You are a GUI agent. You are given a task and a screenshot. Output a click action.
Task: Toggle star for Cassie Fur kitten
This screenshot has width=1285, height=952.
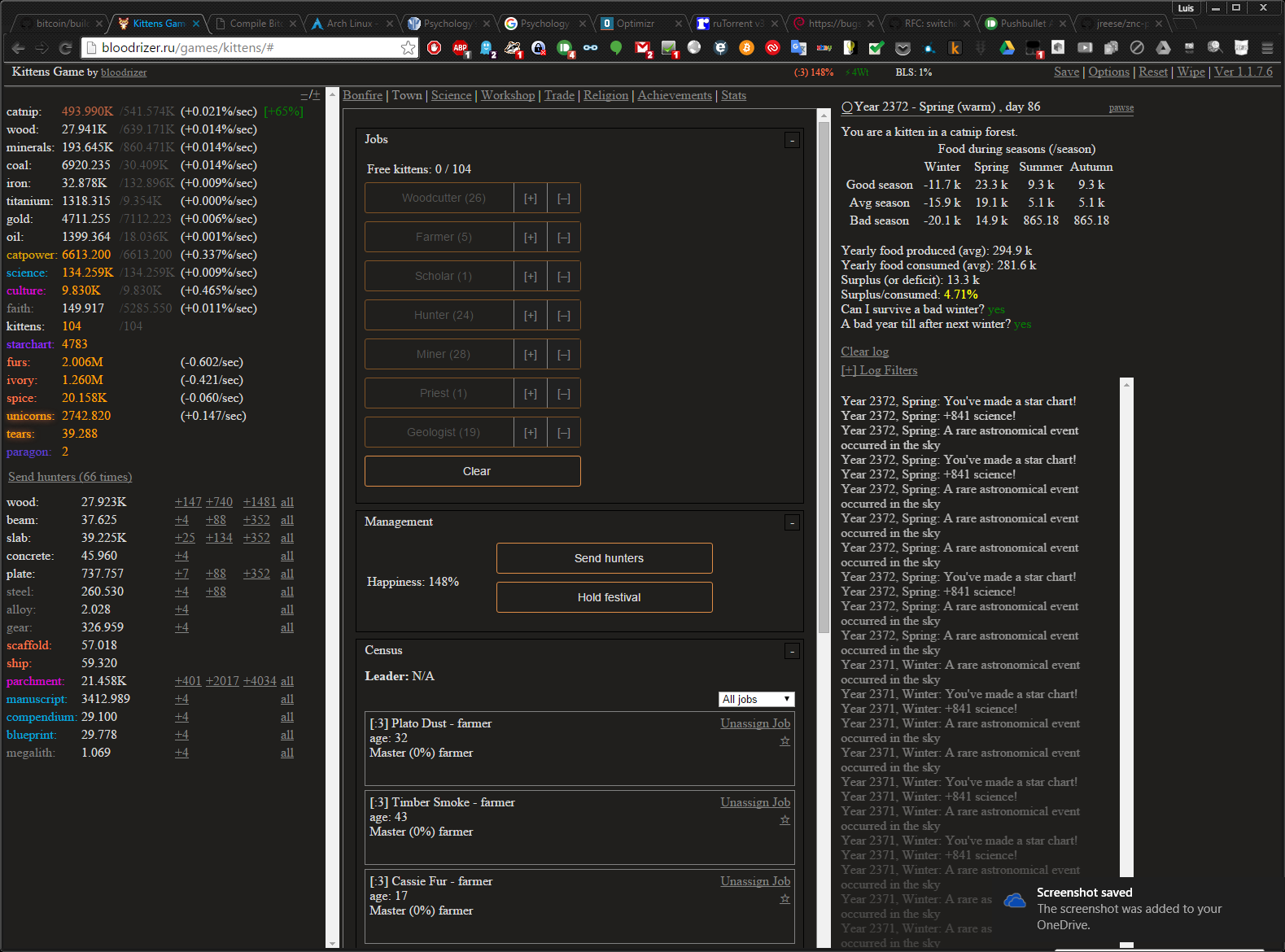pyautogui.click(x=785, y=899)
